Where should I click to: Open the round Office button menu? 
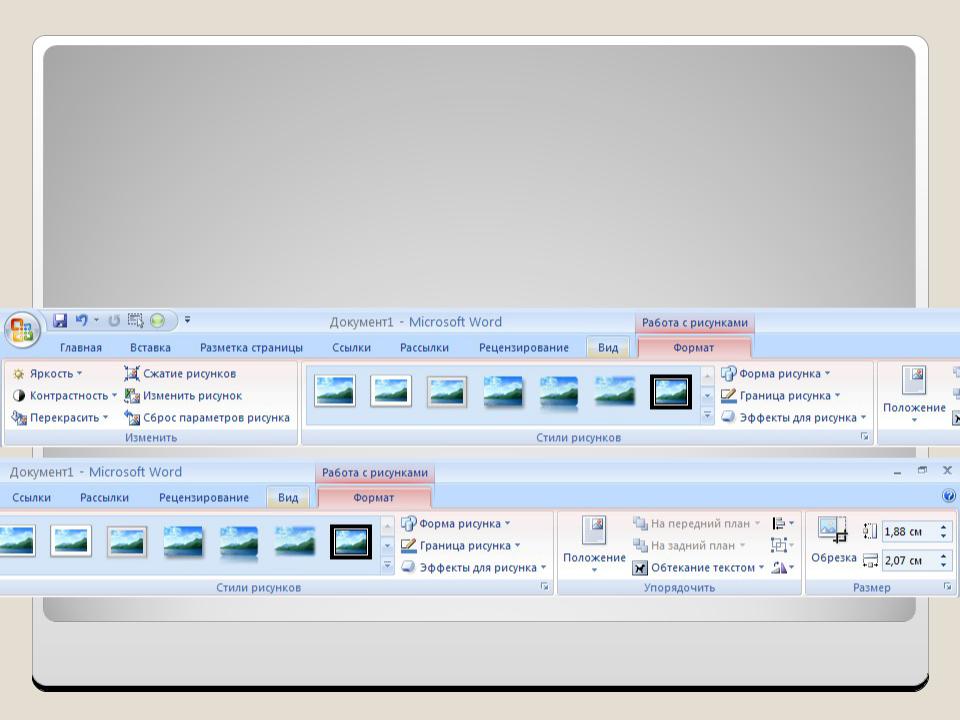22,330
